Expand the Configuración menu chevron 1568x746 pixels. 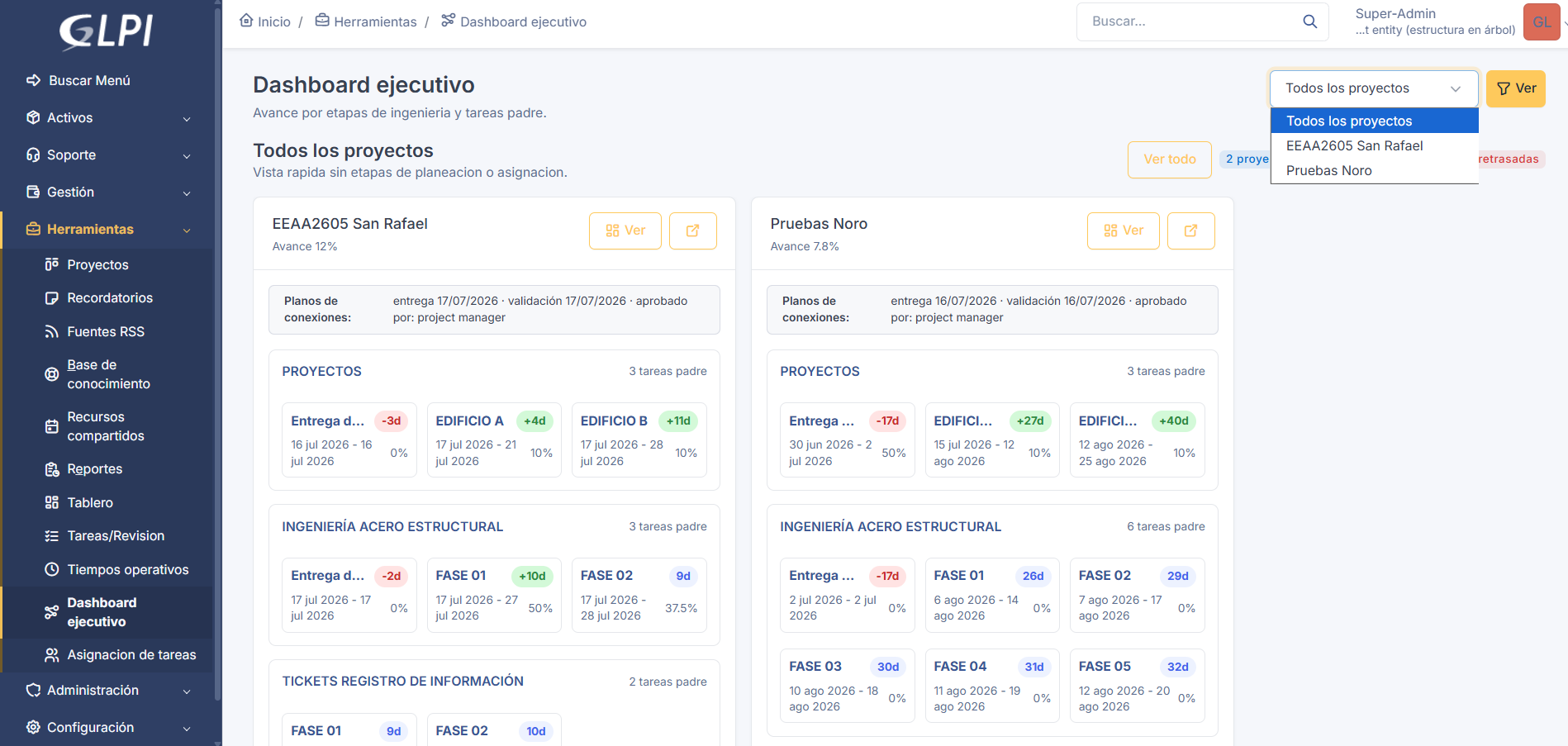187,728
